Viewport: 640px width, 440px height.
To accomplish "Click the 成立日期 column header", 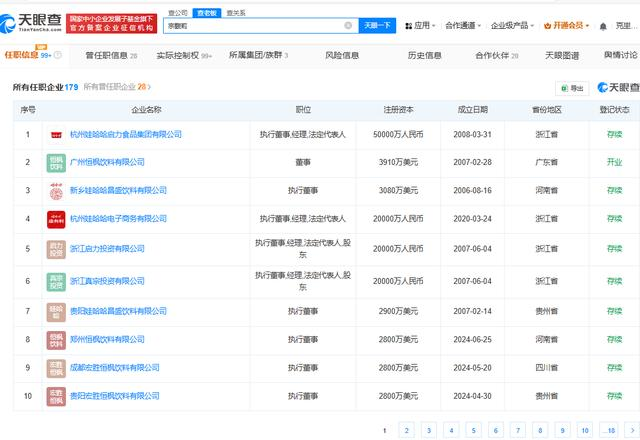I will 473,110.
